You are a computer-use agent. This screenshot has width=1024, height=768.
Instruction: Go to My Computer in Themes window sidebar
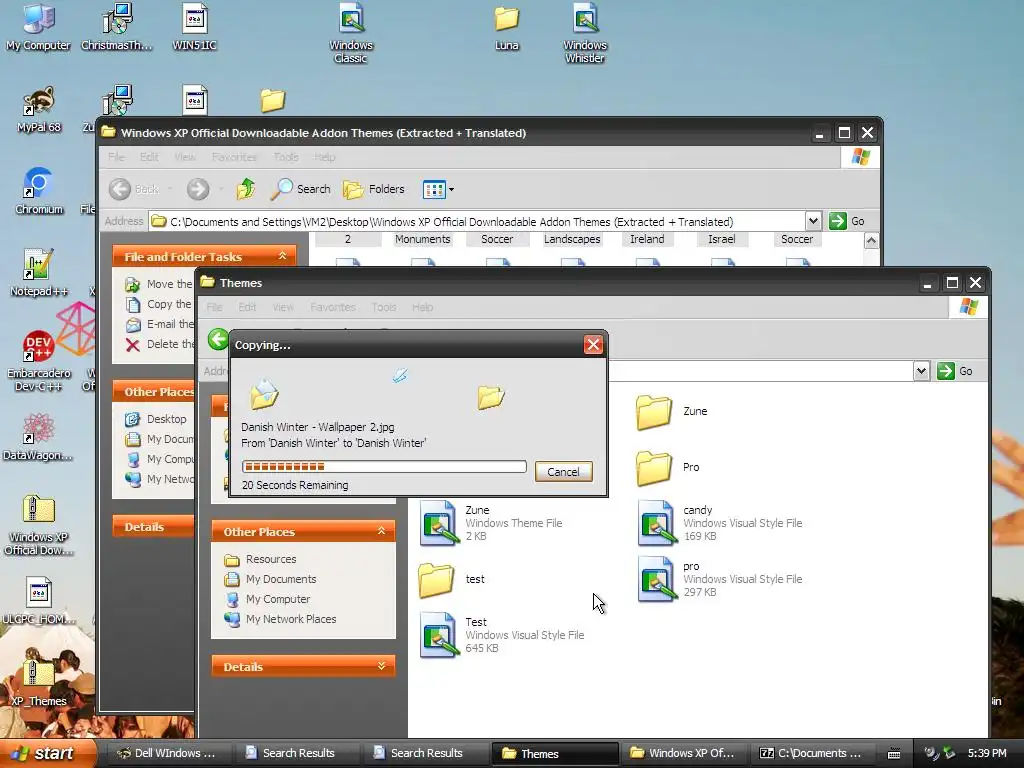[x=267, y=599]
